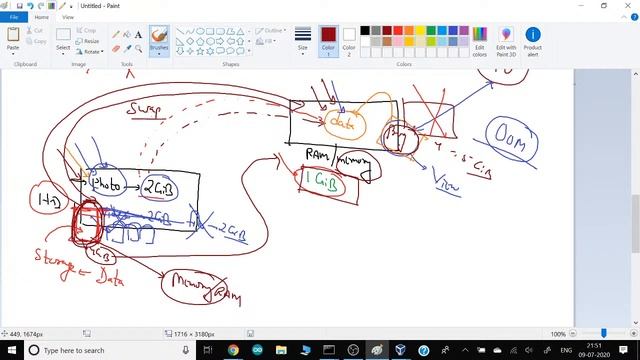Click the zoom out minus button
This screenshot has width=640, height=360.
(573, 333)
